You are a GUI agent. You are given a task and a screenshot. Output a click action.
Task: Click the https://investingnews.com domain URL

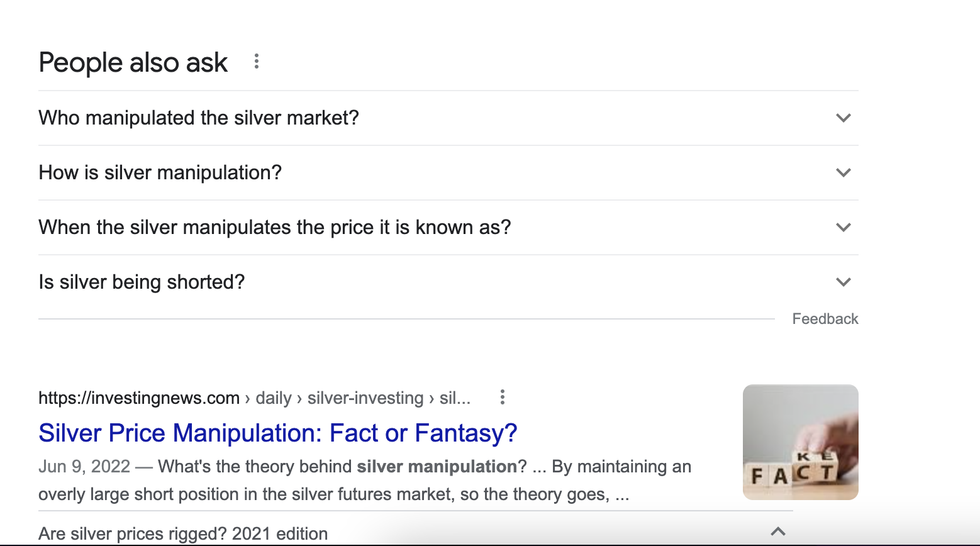139,398
